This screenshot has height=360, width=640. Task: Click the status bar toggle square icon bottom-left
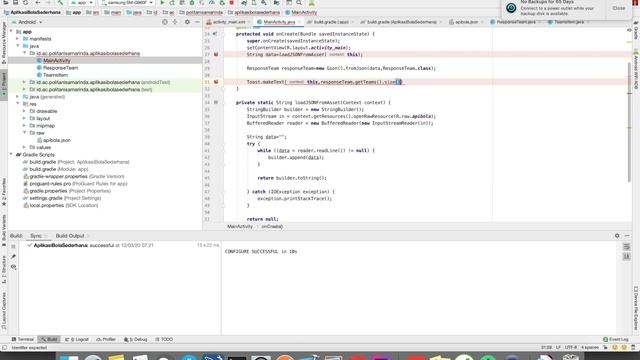coord(5,348)
